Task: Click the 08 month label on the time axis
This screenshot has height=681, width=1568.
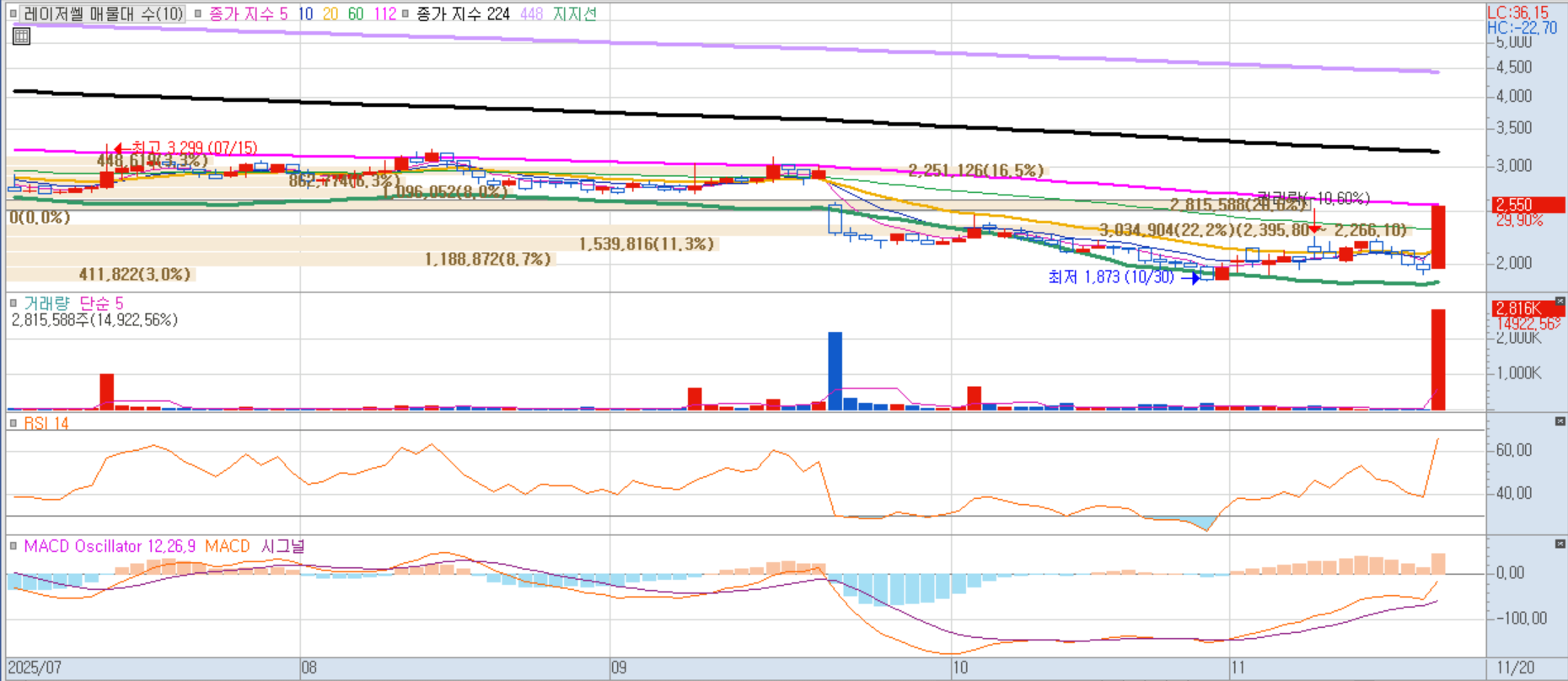Action: coord(309,668)
